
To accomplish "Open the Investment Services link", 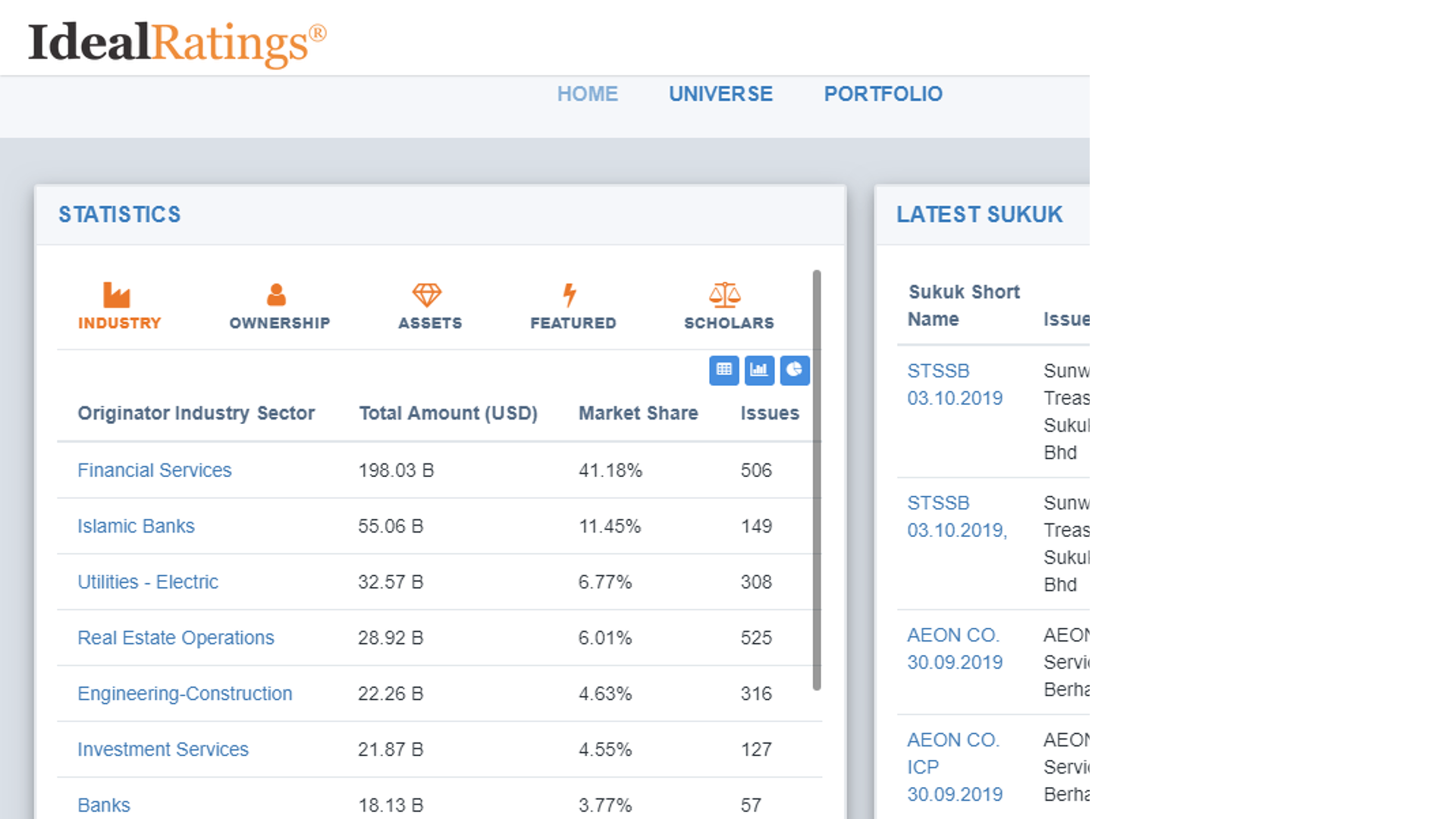I will (x=162, y=749).
